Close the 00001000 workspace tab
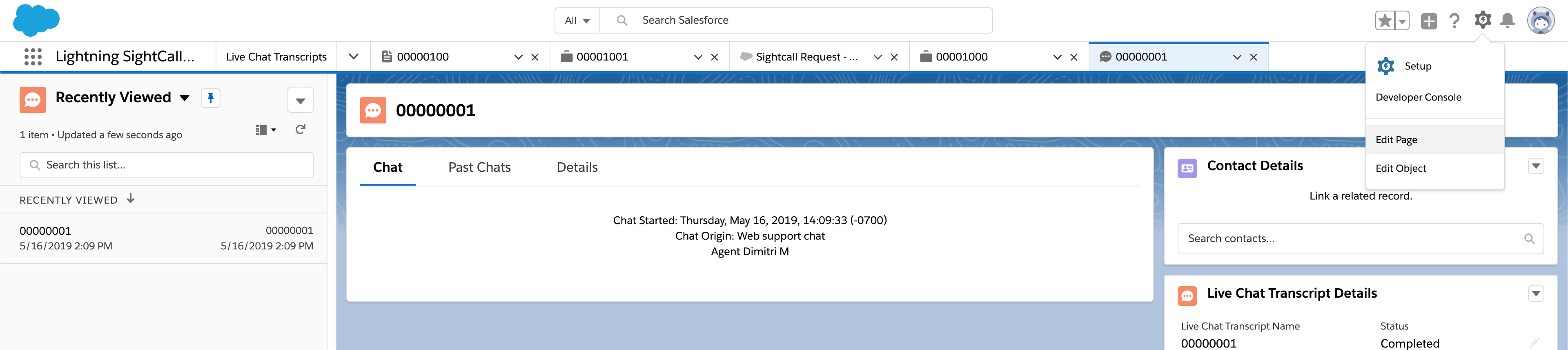1568x350 pixels. pos(1074,57)
